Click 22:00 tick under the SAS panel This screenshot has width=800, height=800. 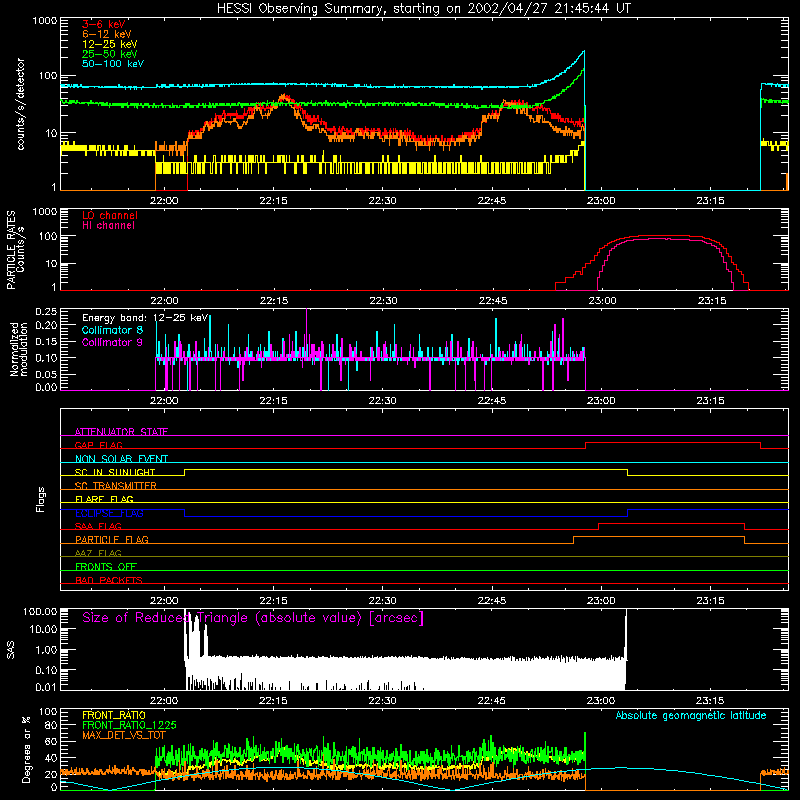point(164,701)
